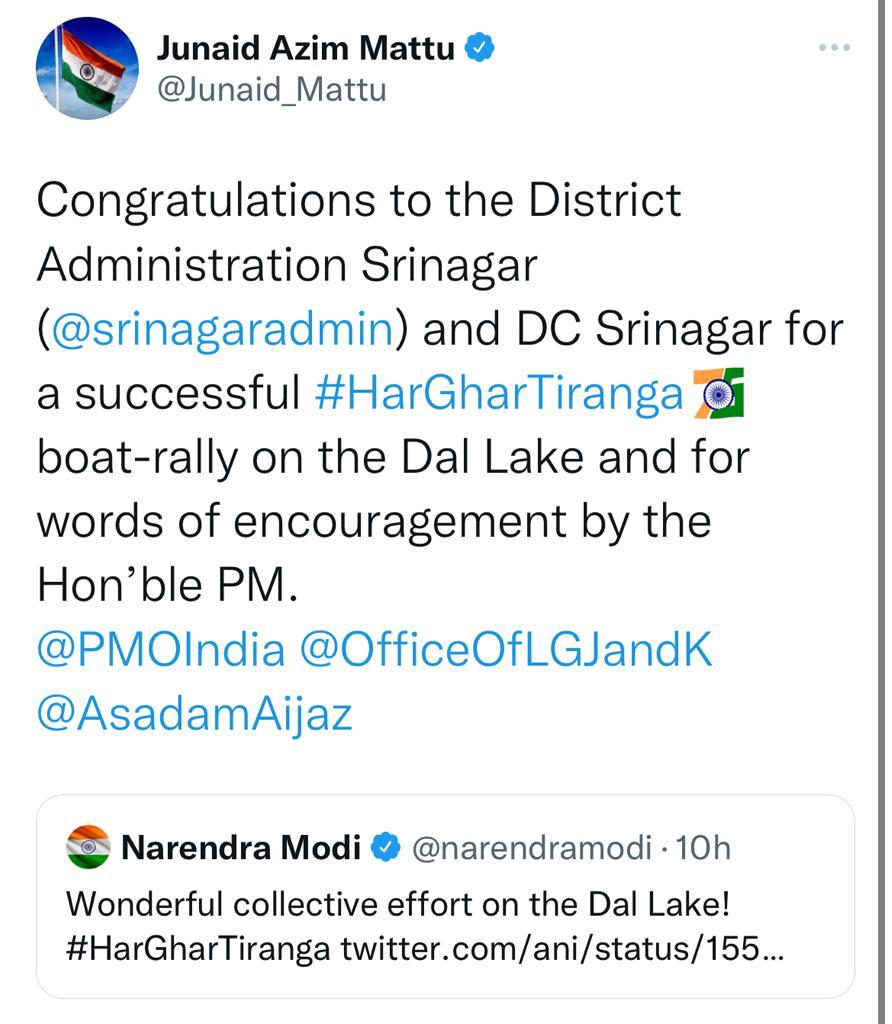Click the @narendramodi handle
The height and width of the screenshot is (1024, 892).
532,848
